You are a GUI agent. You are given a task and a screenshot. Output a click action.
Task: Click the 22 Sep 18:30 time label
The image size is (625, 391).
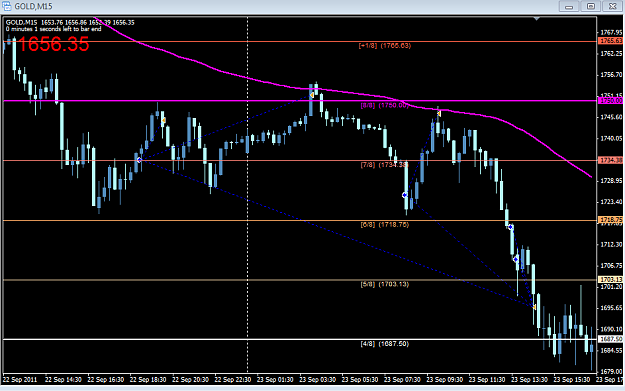[148, 380]
